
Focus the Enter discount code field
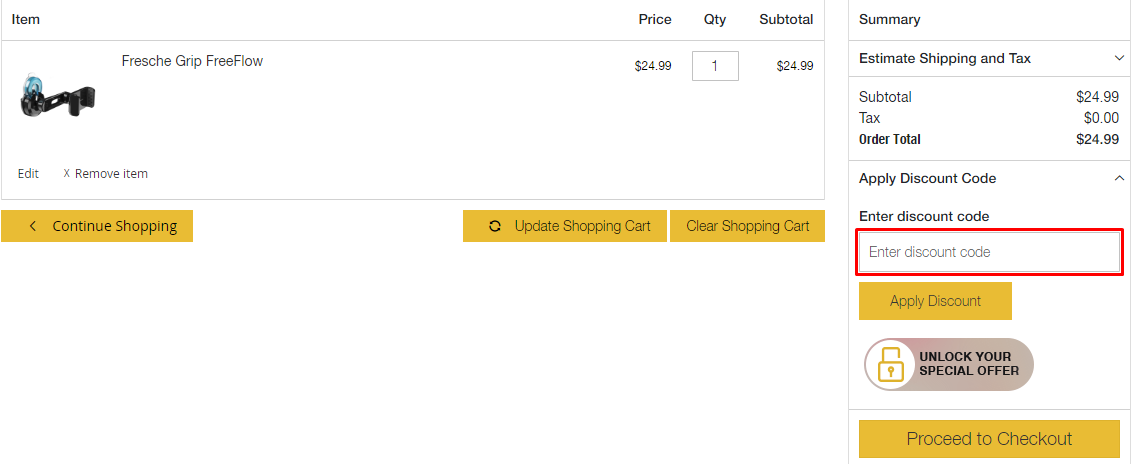click(x=989, y=252)
